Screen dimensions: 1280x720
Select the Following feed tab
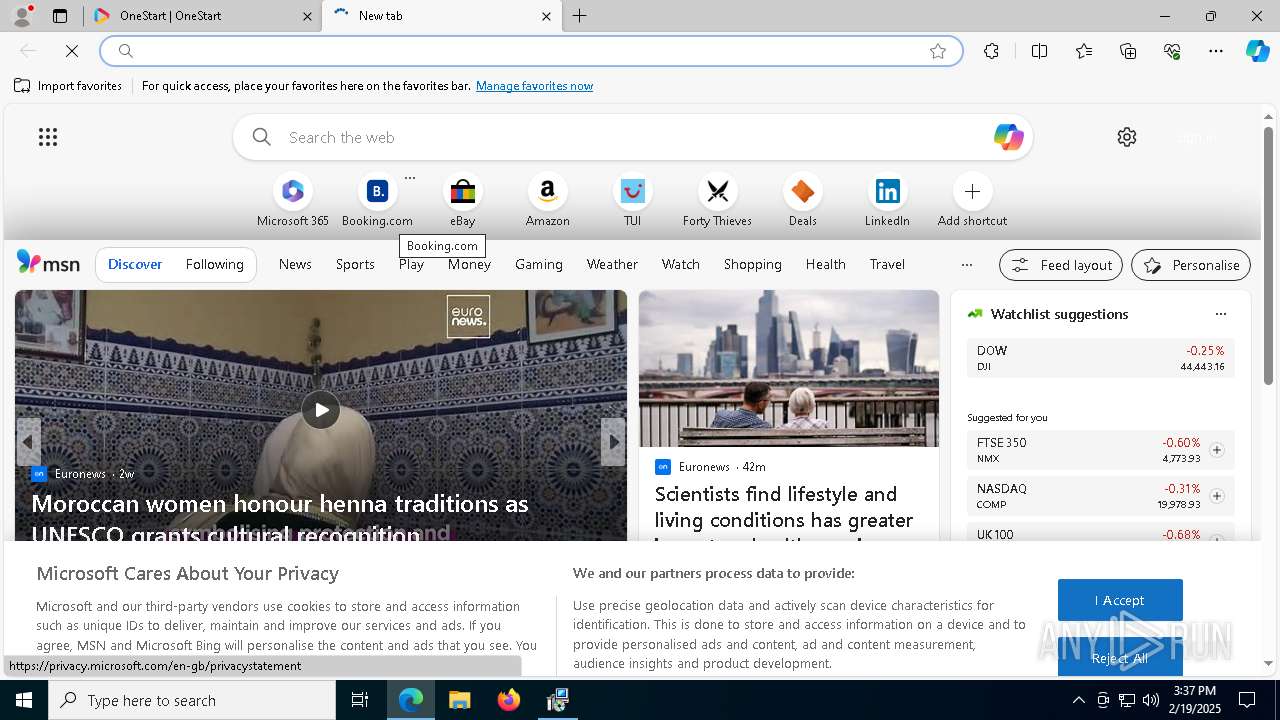coord(214,264)
